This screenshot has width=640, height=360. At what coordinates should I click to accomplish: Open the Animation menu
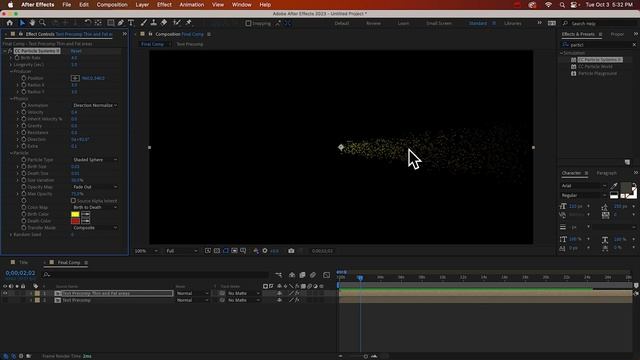click(x=191, y=5)
